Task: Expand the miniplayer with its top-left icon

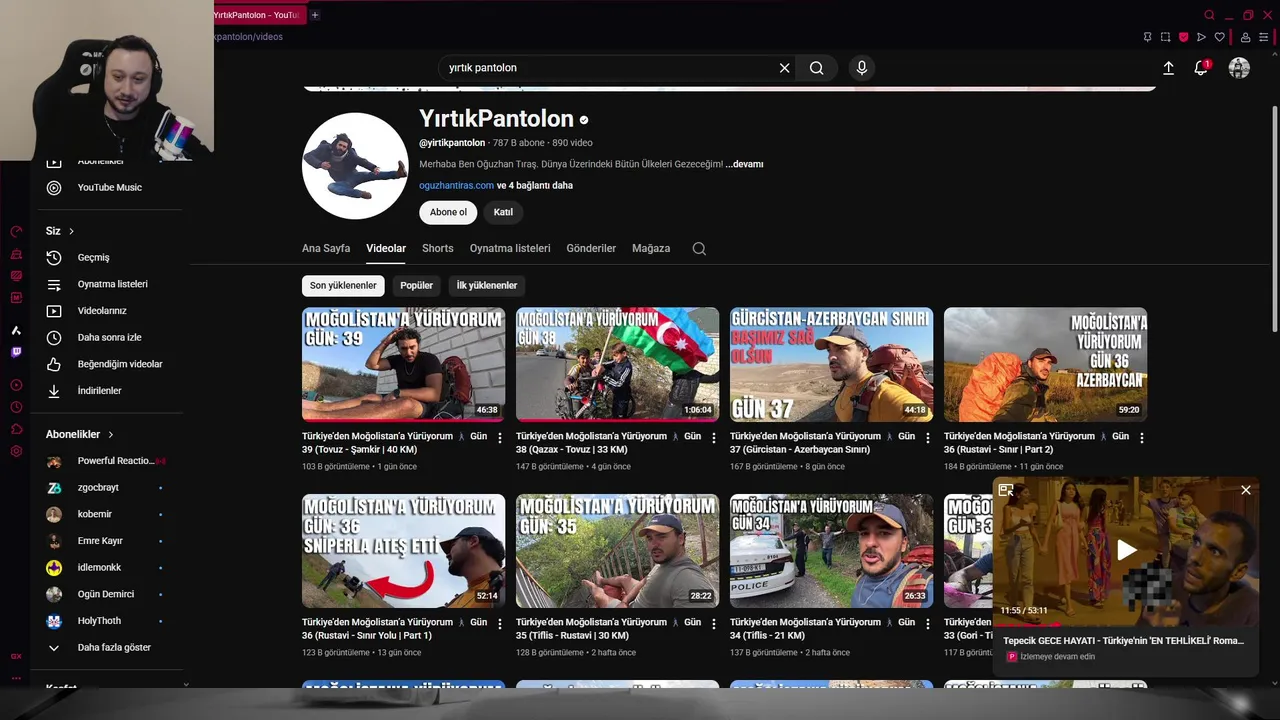Action: click(1006, 490)
